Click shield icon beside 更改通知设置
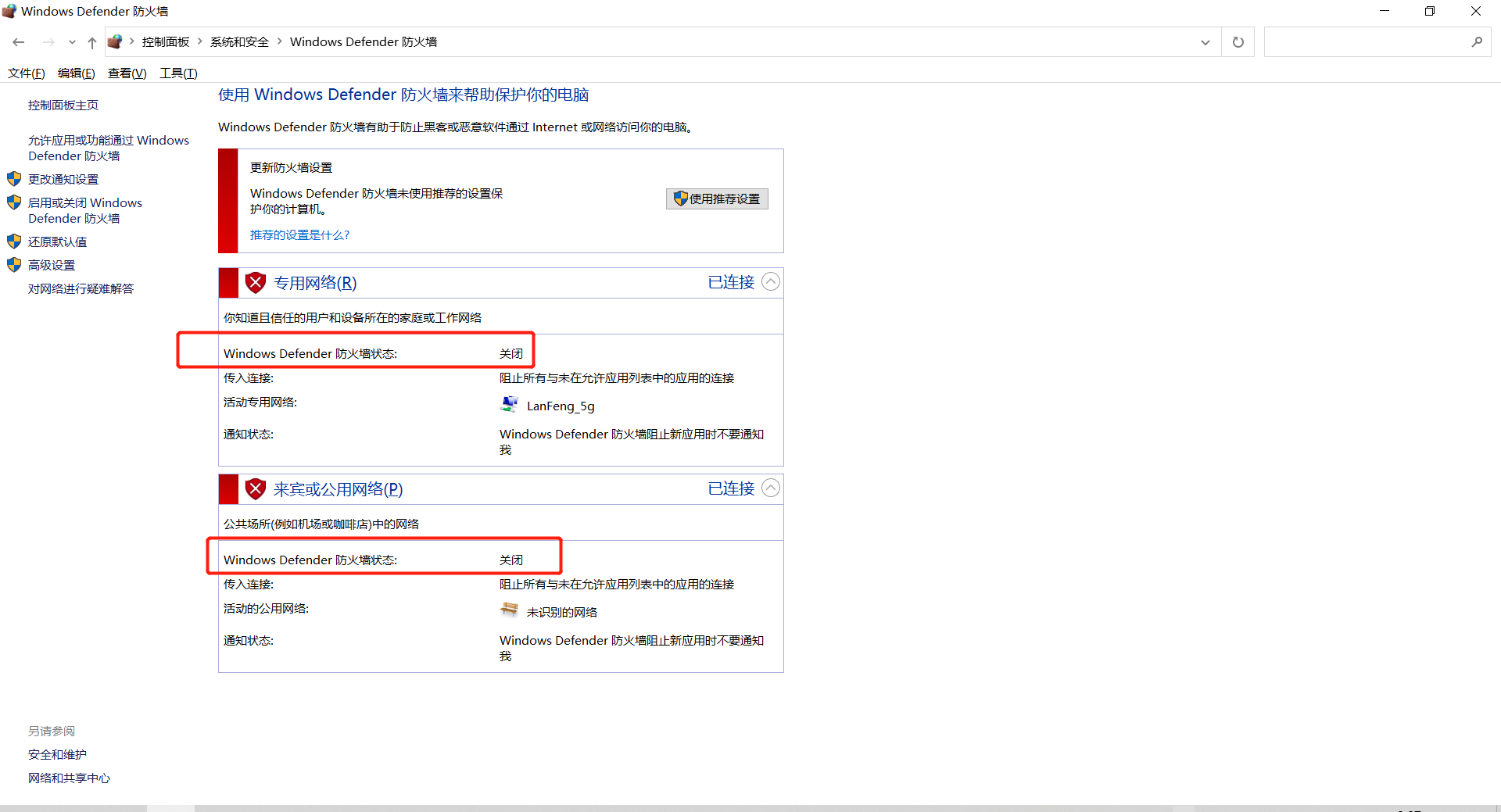The image size is (1501, 812). coord(14,179)
